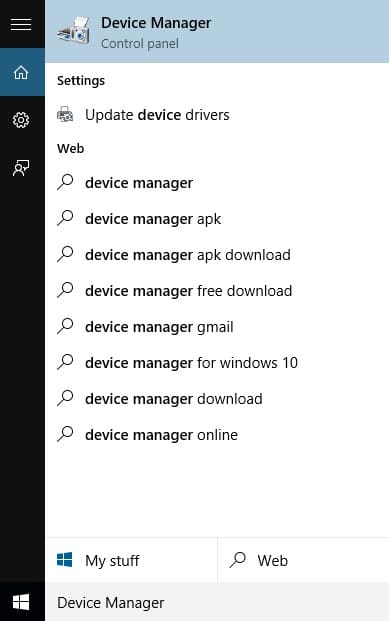The image size is (389, 621).
Task: Select web suggestion "device manager apk"
Action: click(217, 219)
